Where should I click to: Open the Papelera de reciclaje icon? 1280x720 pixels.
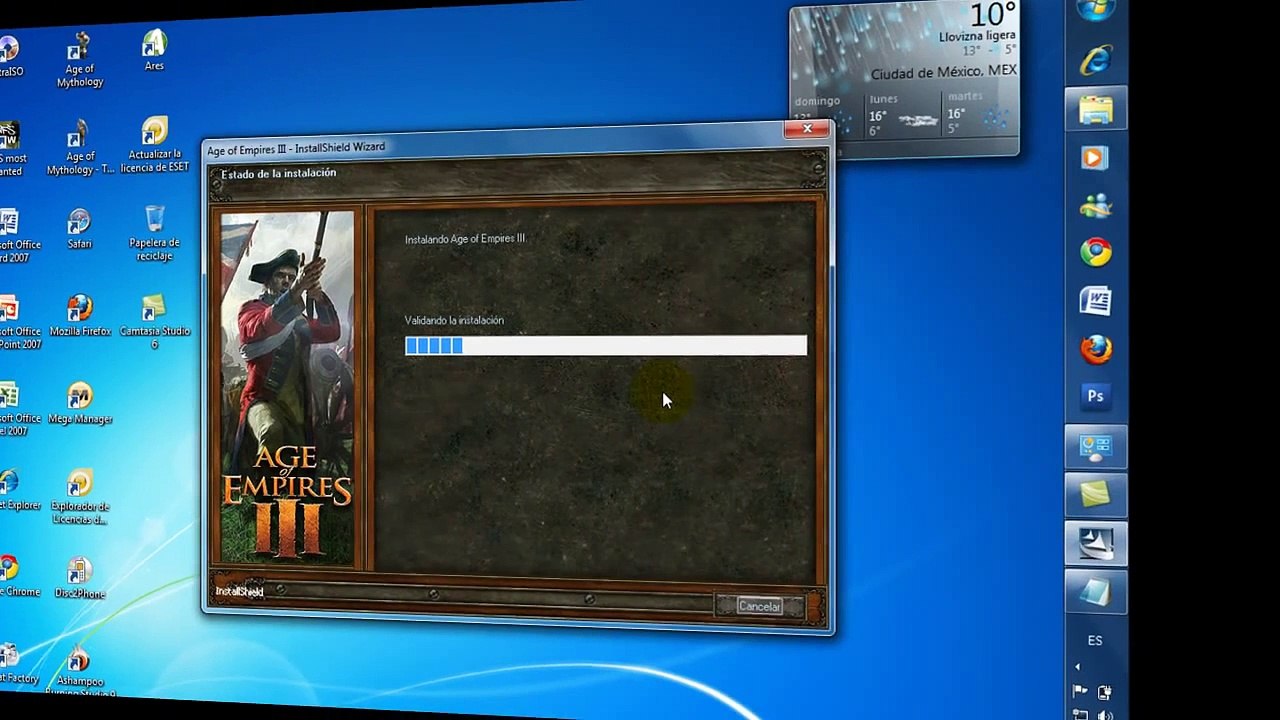pos(155,233)
